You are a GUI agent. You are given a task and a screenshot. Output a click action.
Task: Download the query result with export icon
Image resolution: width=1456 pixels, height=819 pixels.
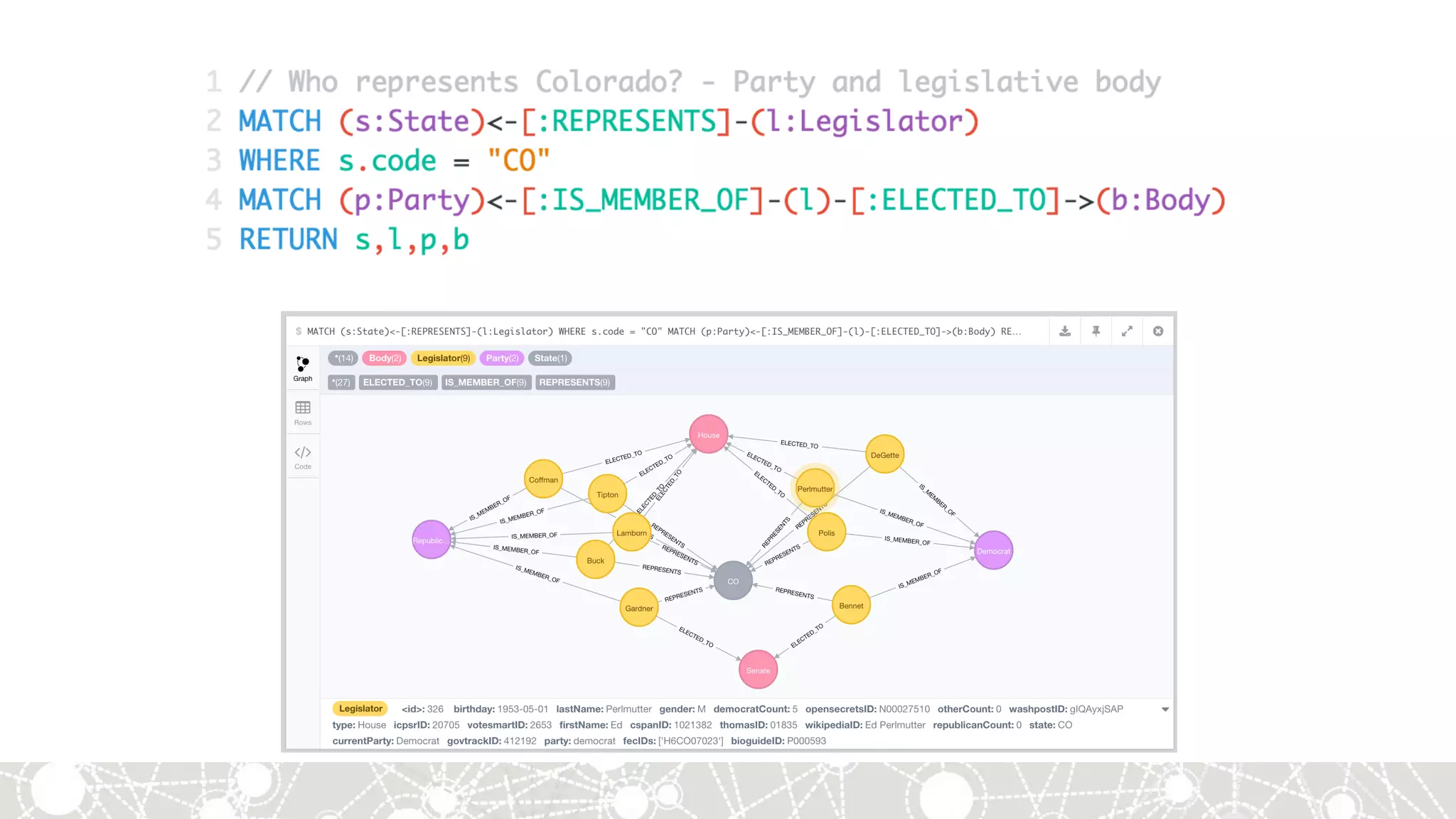point(1065,331)
